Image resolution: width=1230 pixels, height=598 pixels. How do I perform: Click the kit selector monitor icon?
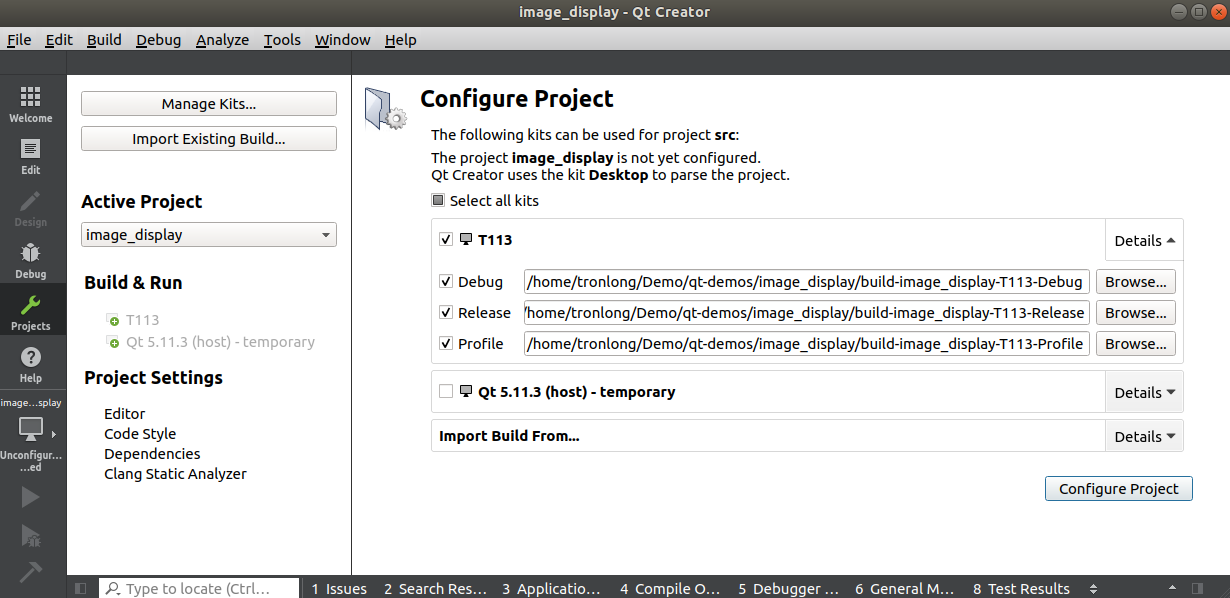(x=31, y=429)
